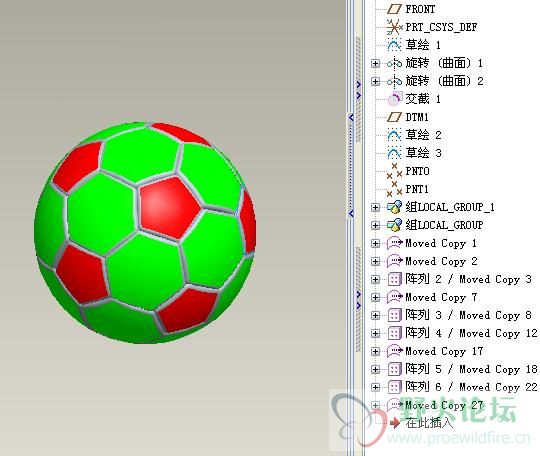540x456 pixels.
Task: Select 阵列 6 / Moved Copy 22 item
Action: coord(471,387)
